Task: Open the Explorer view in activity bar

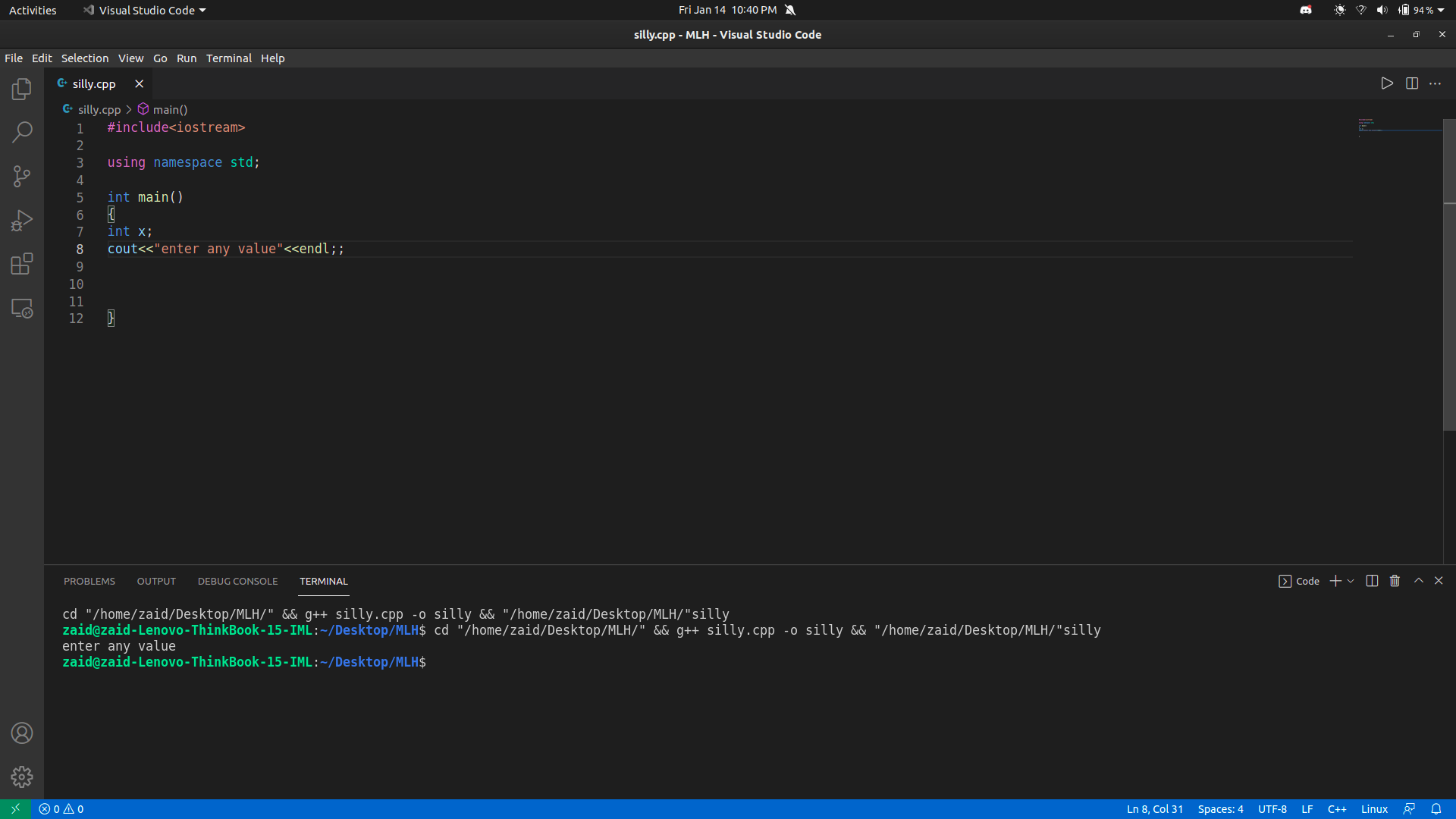Action: click(22, 89)
